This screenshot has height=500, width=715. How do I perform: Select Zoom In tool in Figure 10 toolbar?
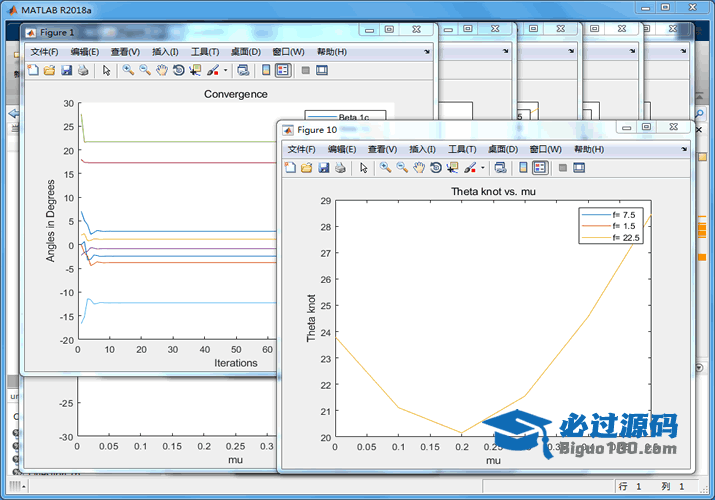tap(385, 168)
